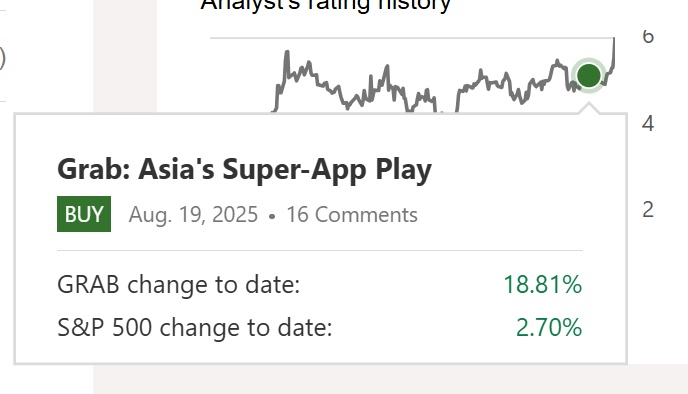Open the 16 Comments link

[352, 215]
